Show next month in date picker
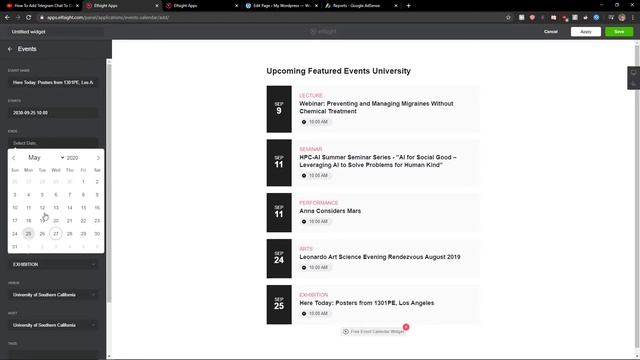Viewport: 640px width, 360px height. (98, 158)
